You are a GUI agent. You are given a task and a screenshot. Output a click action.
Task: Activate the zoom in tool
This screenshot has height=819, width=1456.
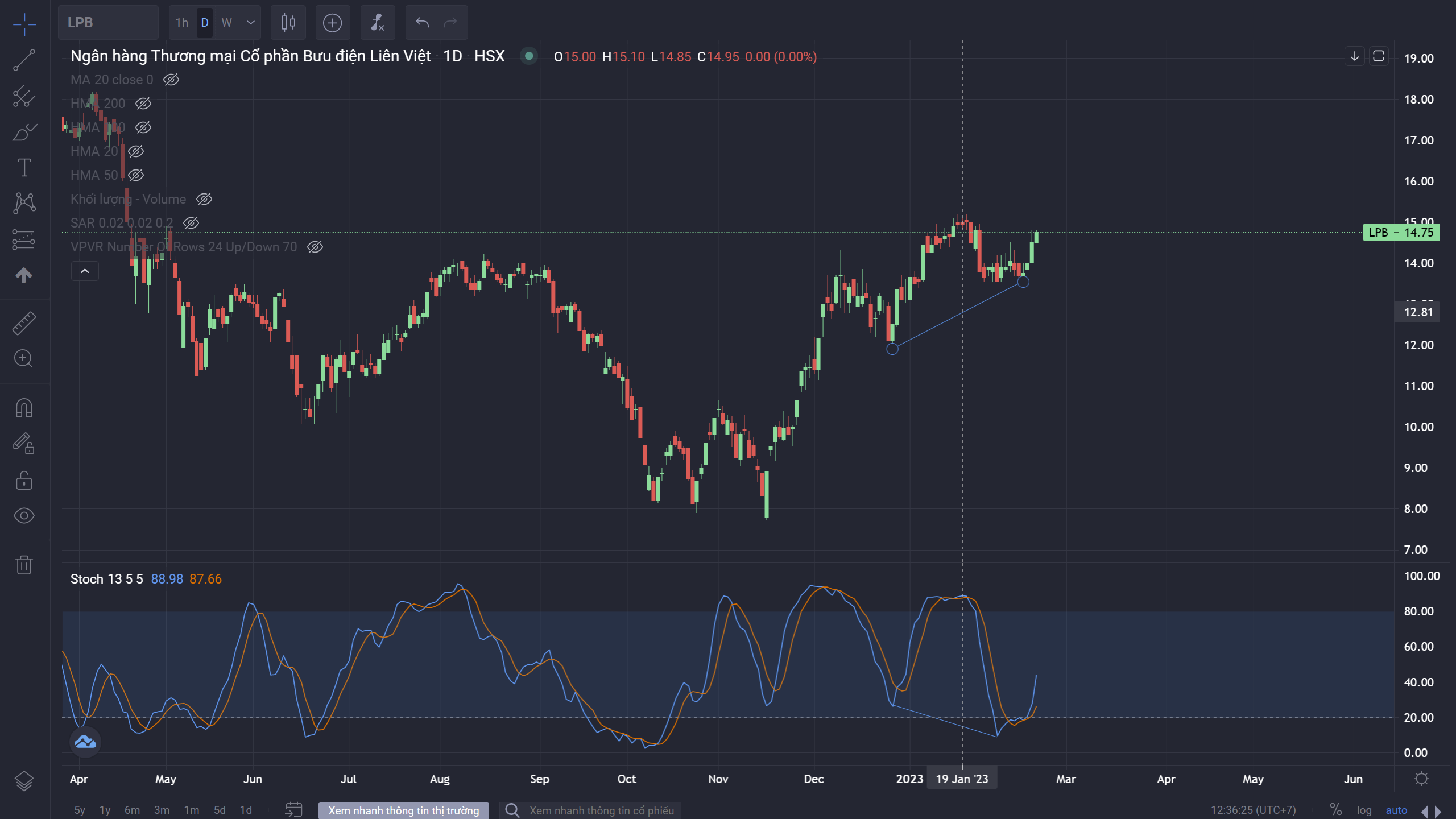click(24, 359)
